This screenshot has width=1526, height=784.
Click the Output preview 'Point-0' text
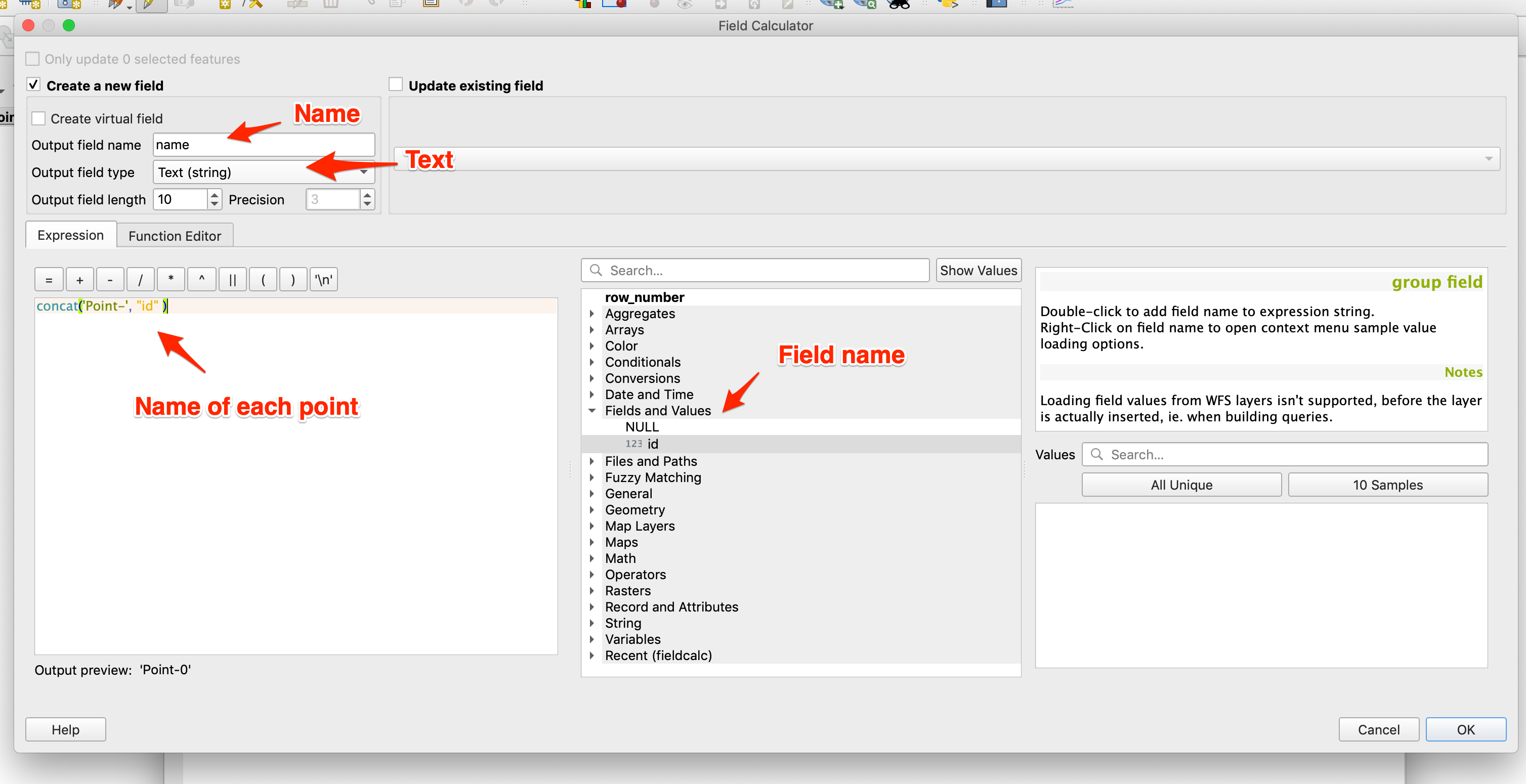click(x=165, y=670)
